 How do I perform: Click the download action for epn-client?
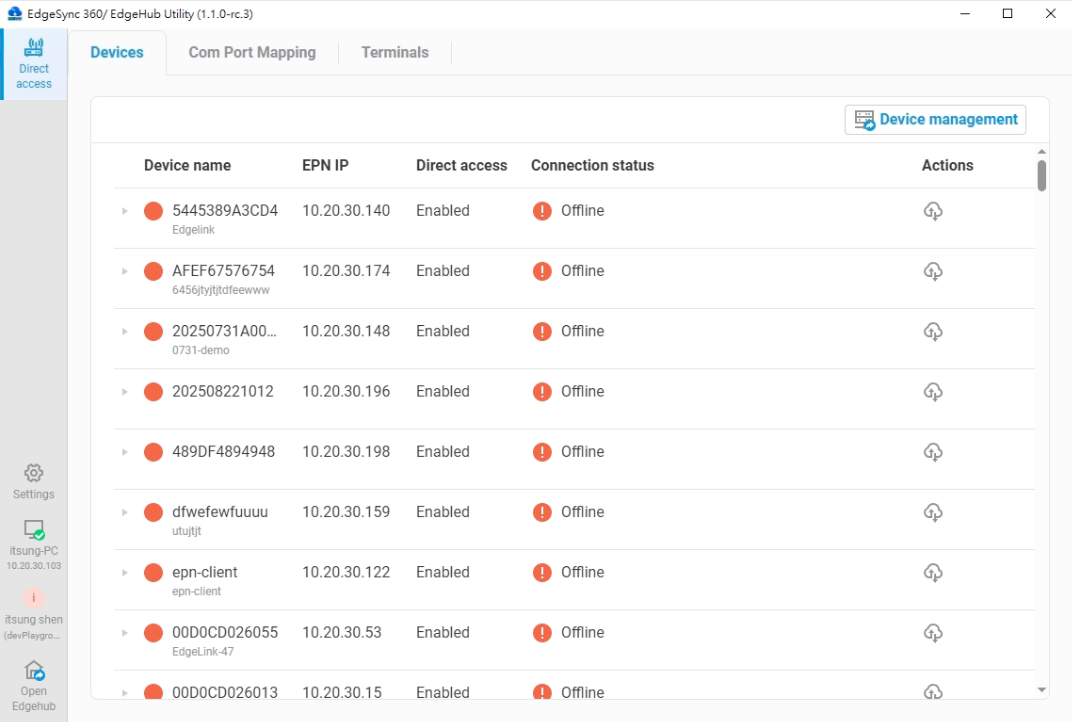point(933,572)
